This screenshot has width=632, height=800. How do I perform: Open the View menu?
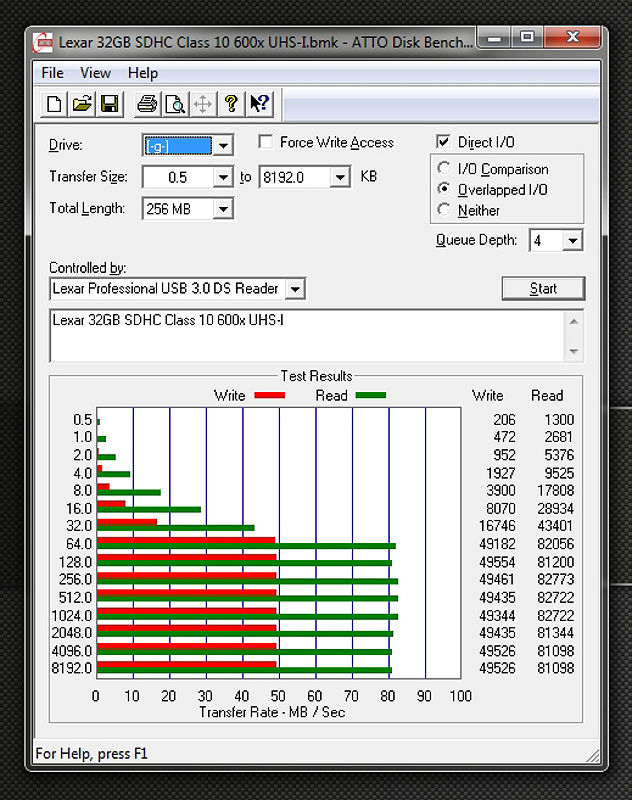(x=95, y=73)
